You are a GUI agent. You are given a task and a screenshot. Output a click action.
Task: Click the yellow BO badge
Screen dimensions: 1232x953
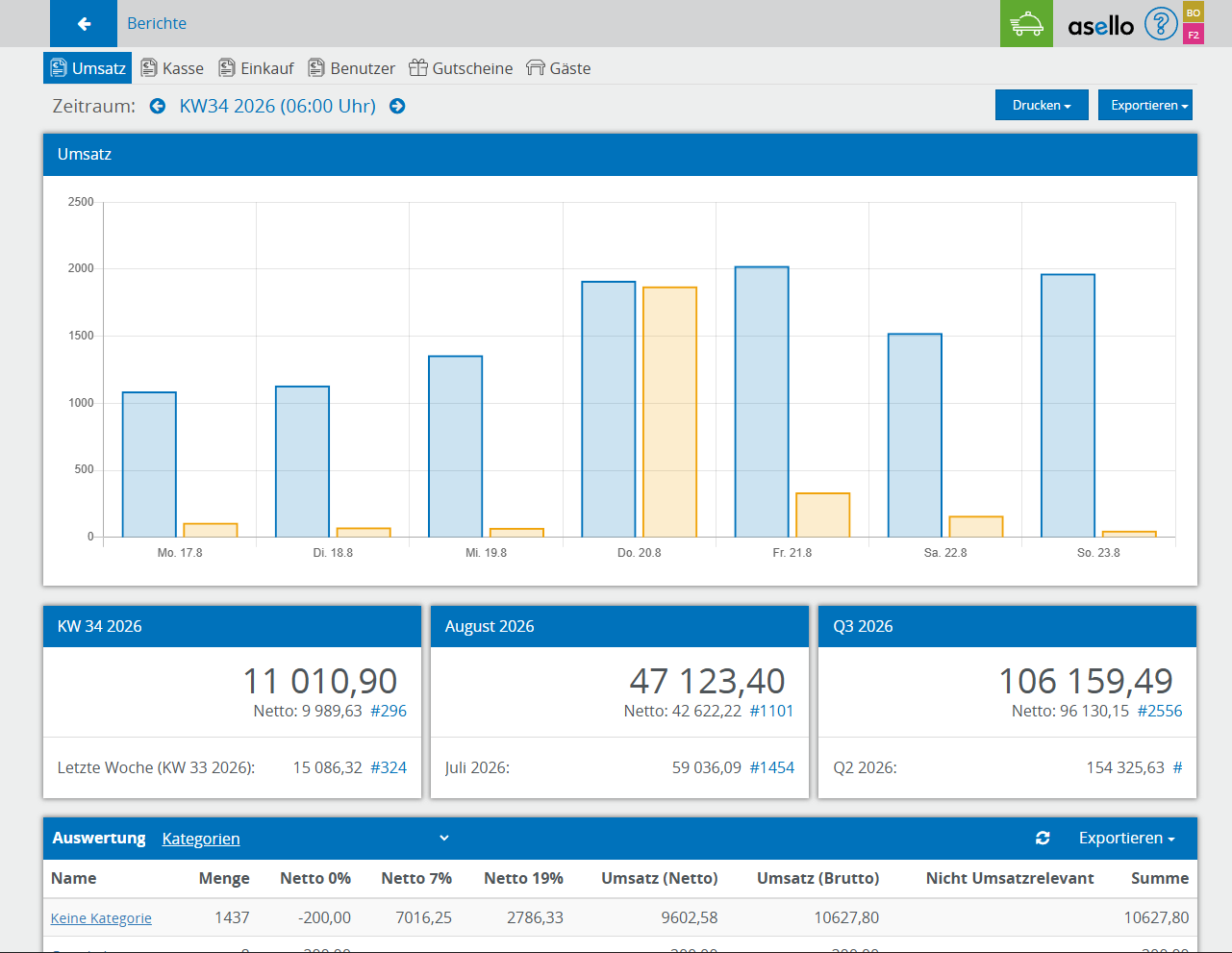pyautogui.click(x=1194, y=13)
